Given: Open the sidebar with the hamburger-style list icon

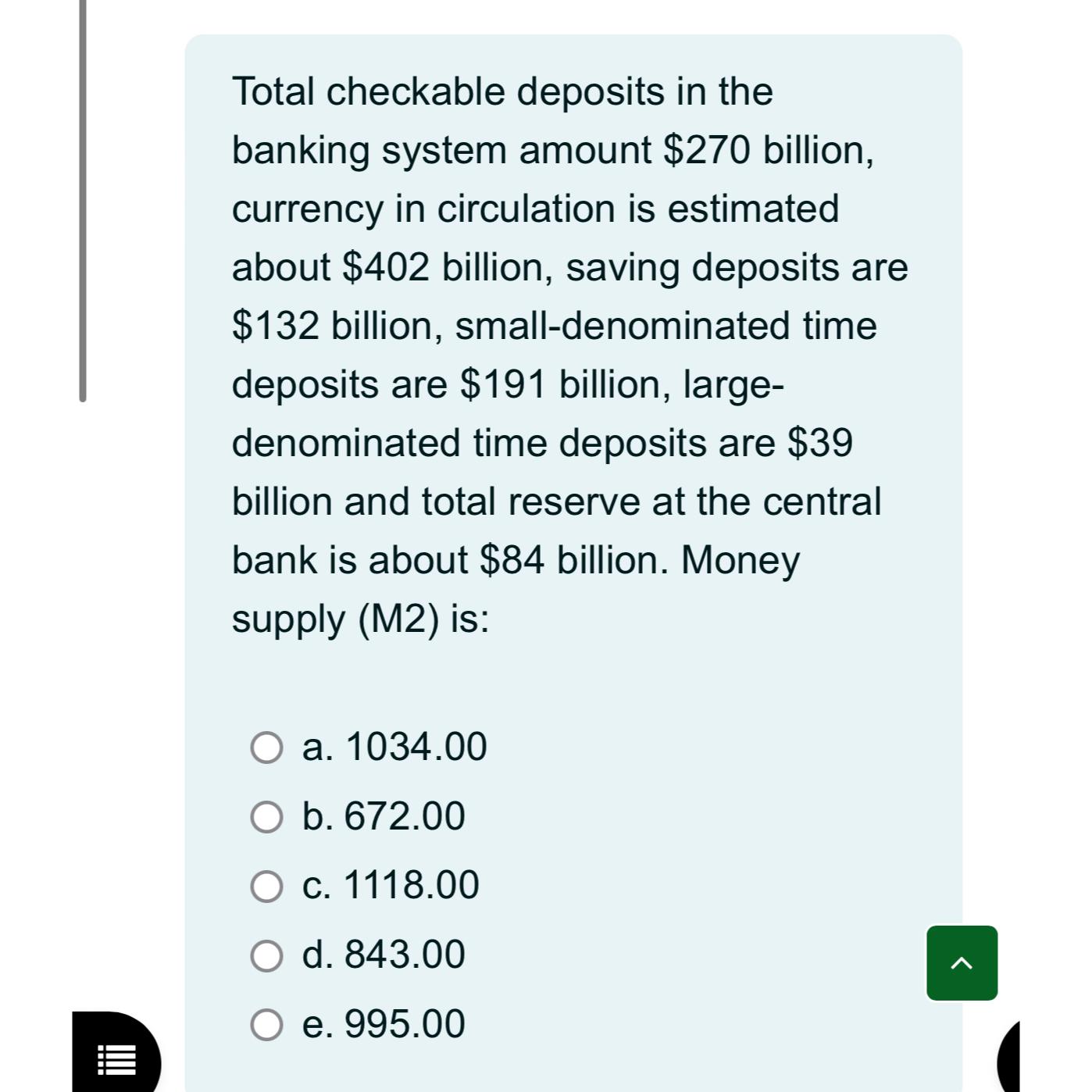Looking at the screenshot, I should [116, 1061].
